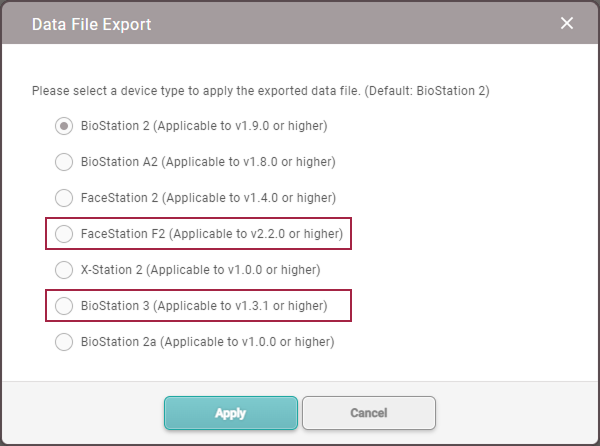Viewport: 600px width, 446px height.
Task: Click the 'FaceStation 2 (Applicable to v1.4.0 or higher)' label text
Action: (x=208, y=198)
